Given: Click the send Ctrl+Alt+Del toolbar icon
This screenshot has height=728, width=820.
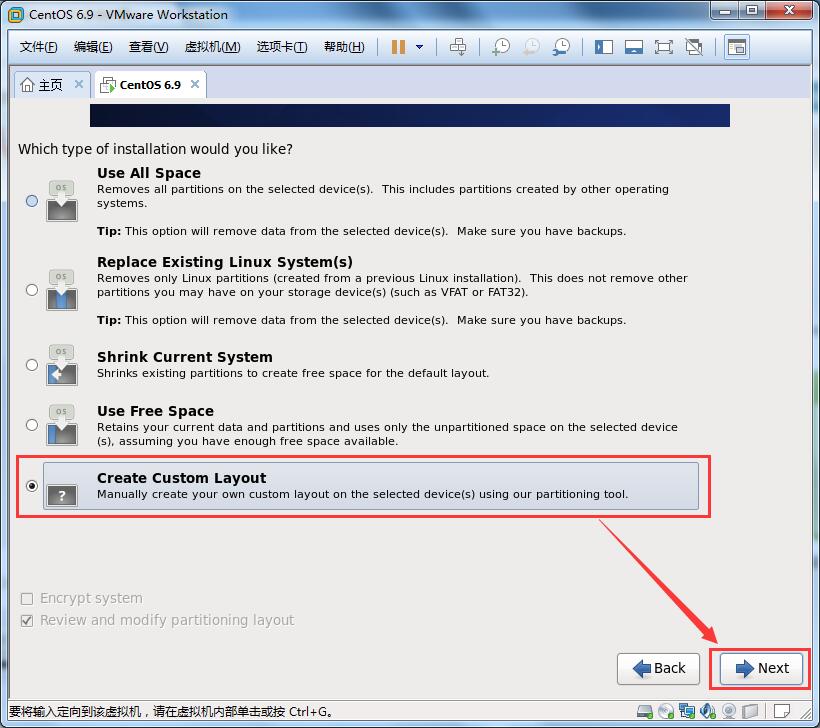Looking at the screenshot, I should click(x=458, y=47).
